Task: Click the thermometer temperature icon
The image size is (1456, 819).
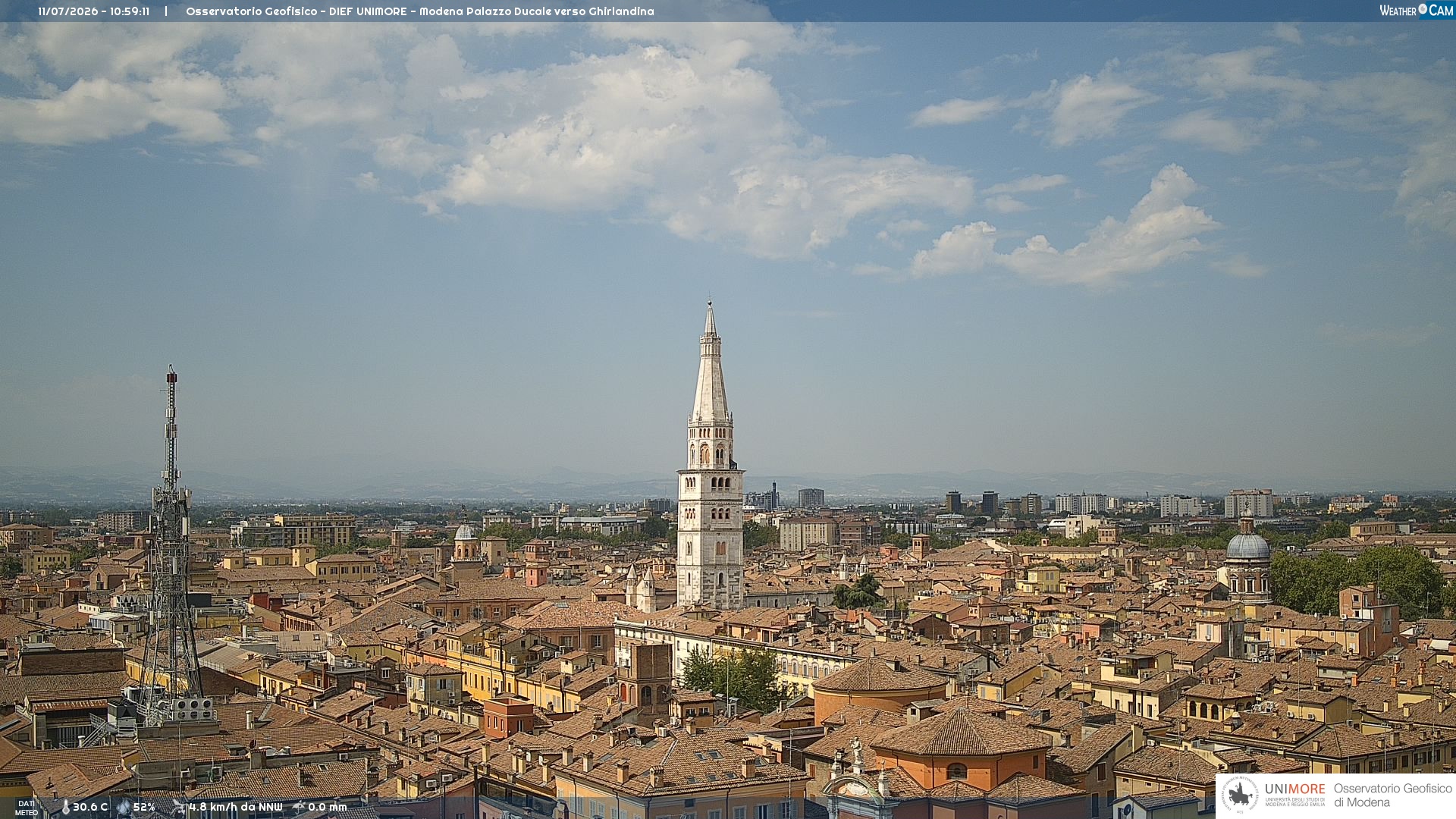Action: click(65, 808)
